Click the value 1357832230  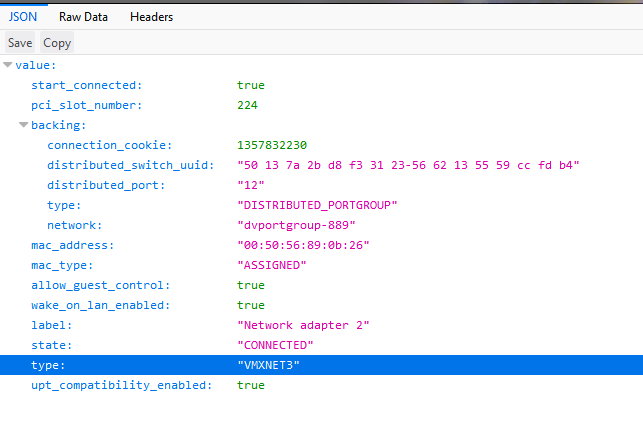tap(272, 145)
